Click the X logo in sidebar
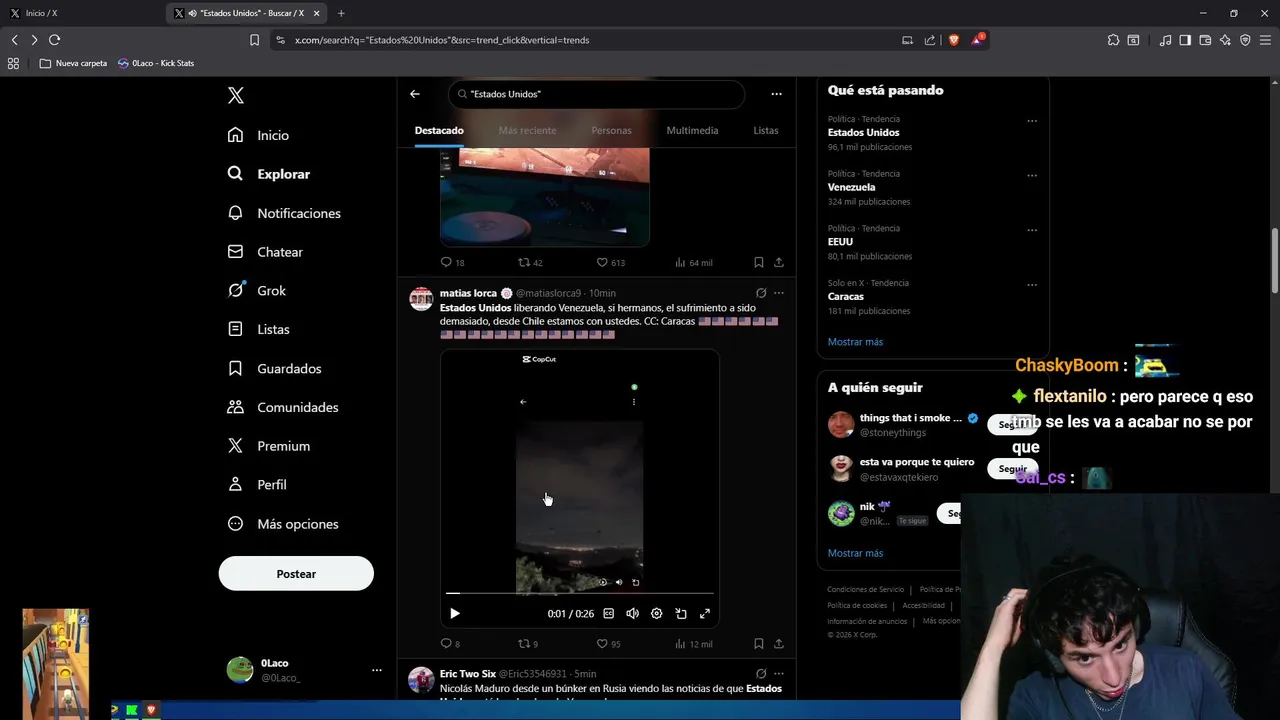This screenshot has height=720, width=1280. click(x=236, y=95)
